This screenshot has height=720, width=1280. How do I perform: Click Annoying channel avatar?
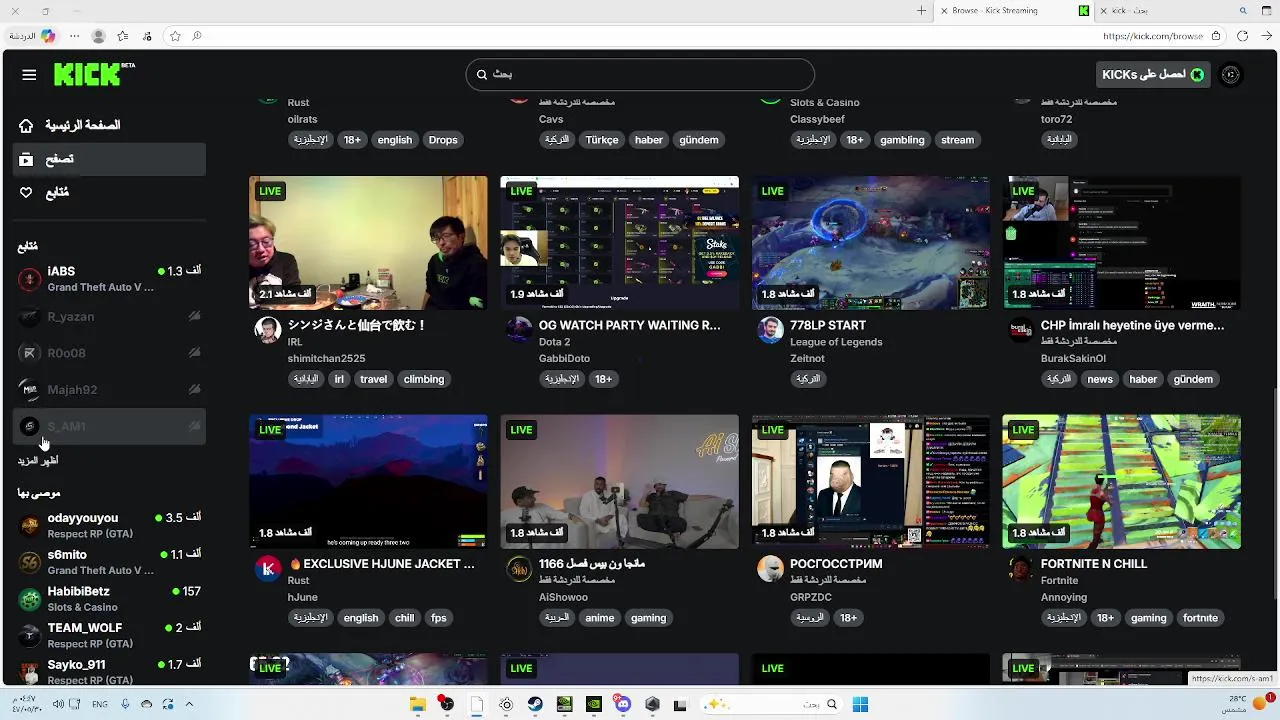click(1021, 569)
